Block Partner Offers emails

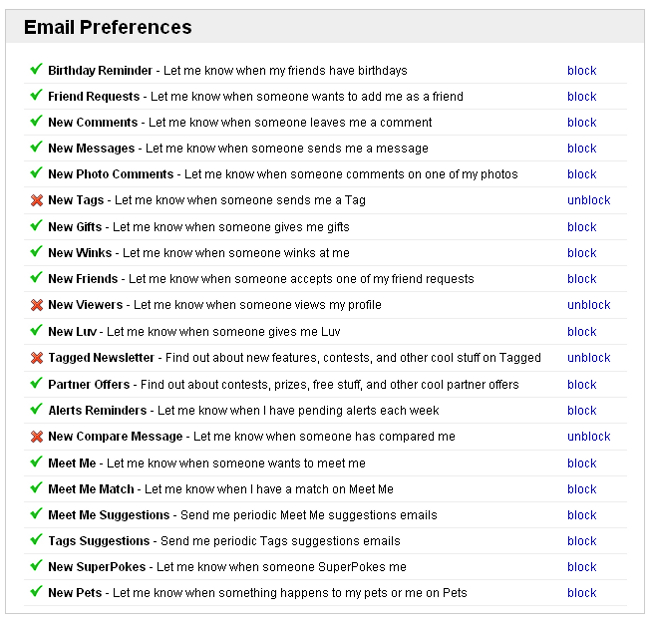pyautogui.click(x=582, y=385)
